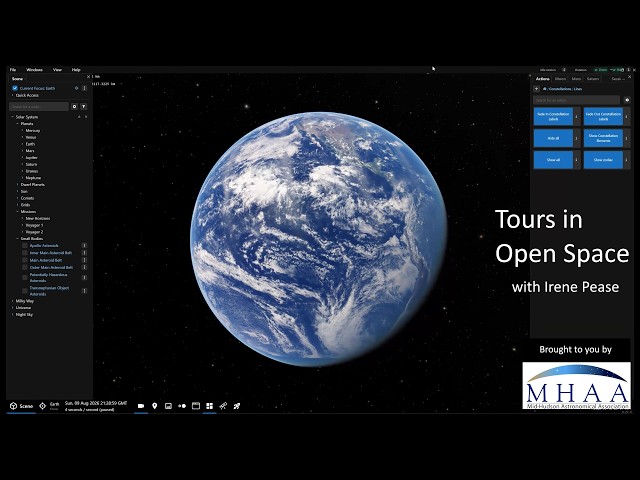Open the geo location pin panel

click(x=155, y=406)
